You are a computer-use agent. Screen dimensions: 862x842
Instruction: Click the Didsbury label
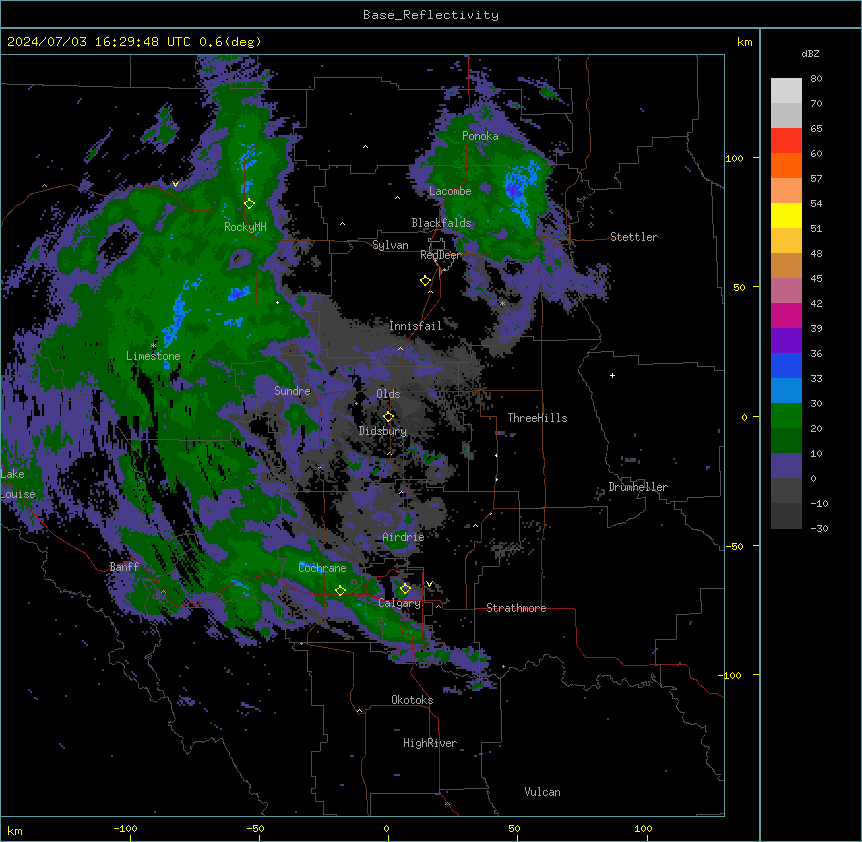coord(383,431)
